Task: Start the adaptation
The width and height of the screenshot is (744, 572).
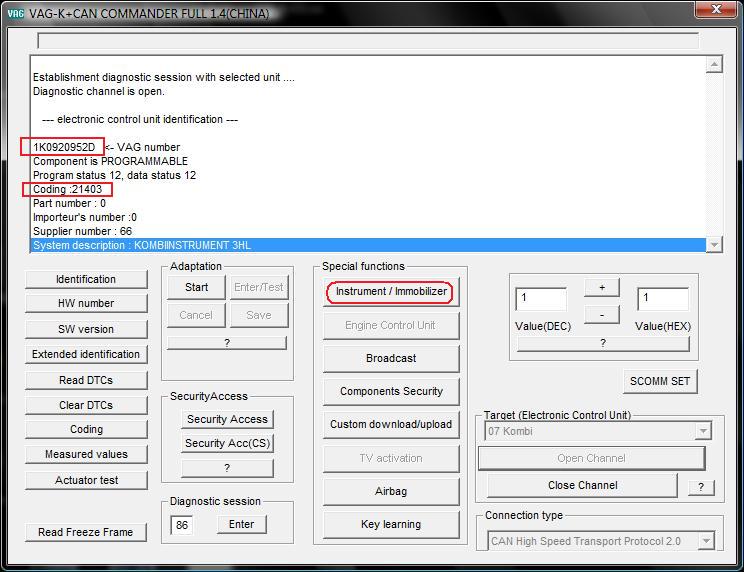Action: pyautogui.click(x=196, y=287)
